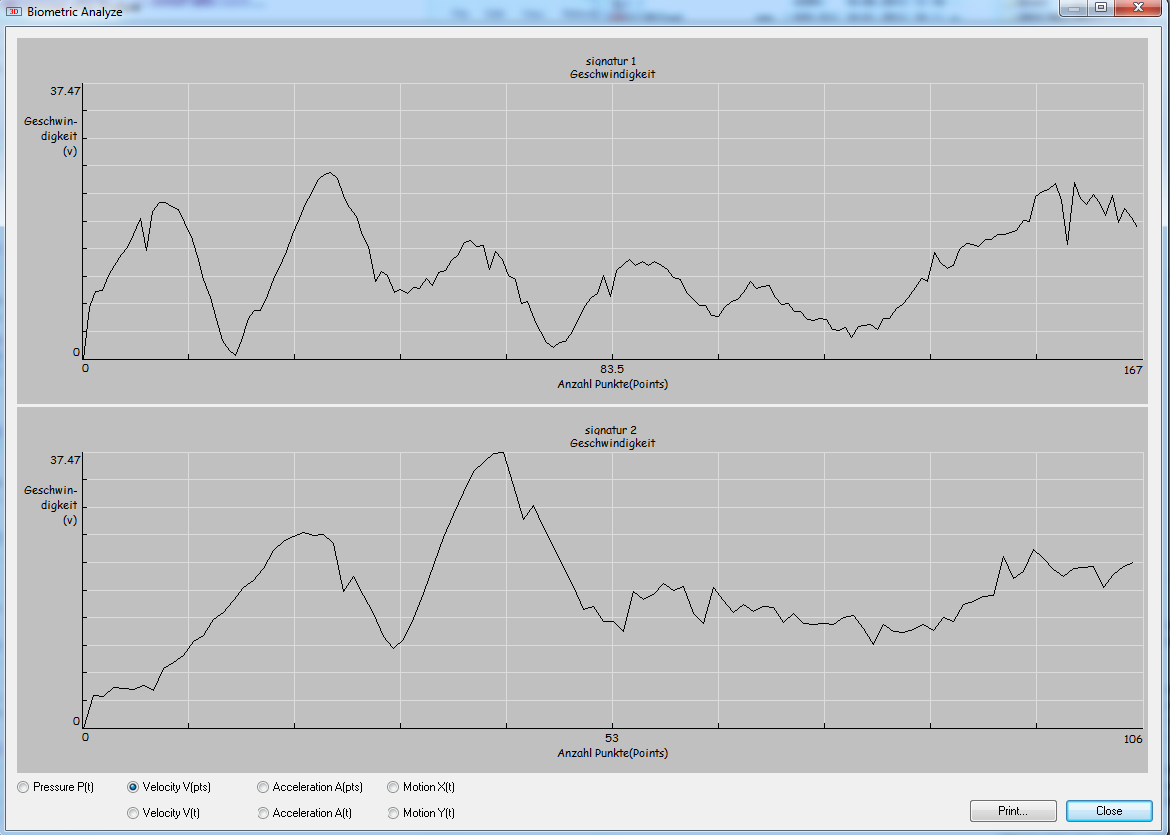Click the Print... button
Image resolution: width=1170 pixels, height=835 pixels.
point(1012,811)
